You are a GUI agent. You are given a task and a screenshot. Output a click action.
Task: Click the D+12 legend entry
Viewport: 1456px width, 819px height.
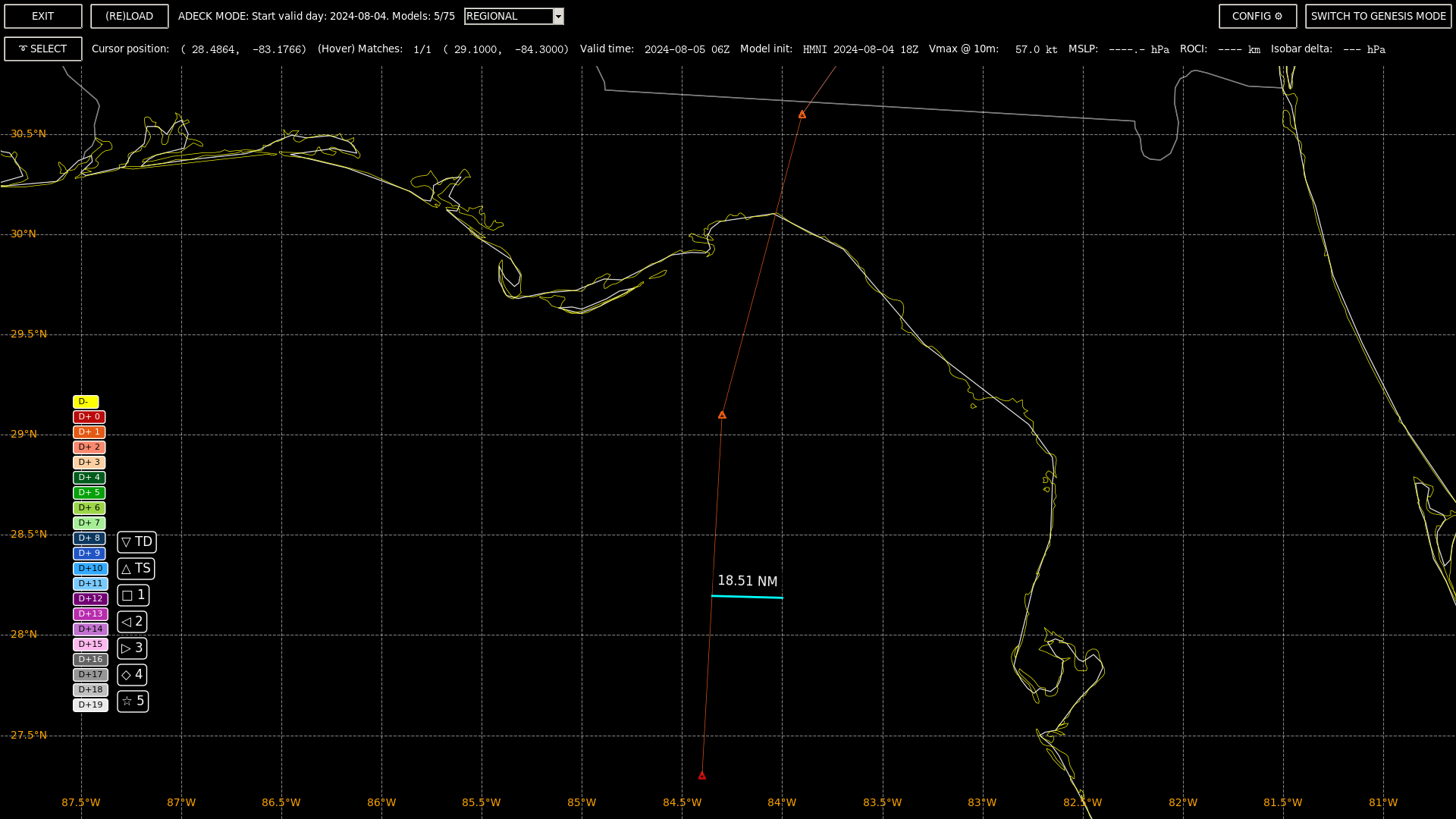click(90, 599)
